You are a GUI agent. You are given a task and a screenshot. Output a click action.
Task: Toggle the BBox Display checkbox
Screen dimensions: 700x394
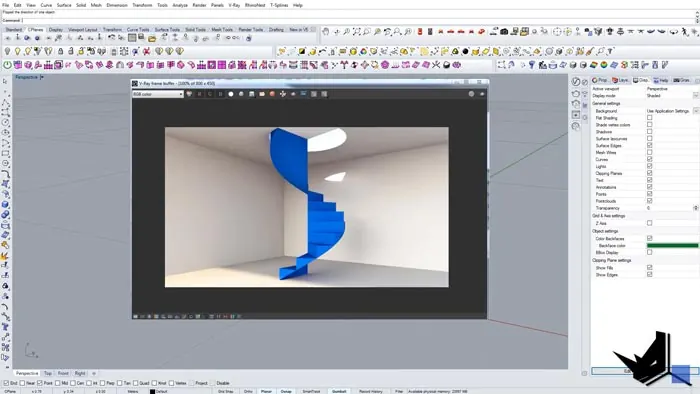[x=650, y=253]
